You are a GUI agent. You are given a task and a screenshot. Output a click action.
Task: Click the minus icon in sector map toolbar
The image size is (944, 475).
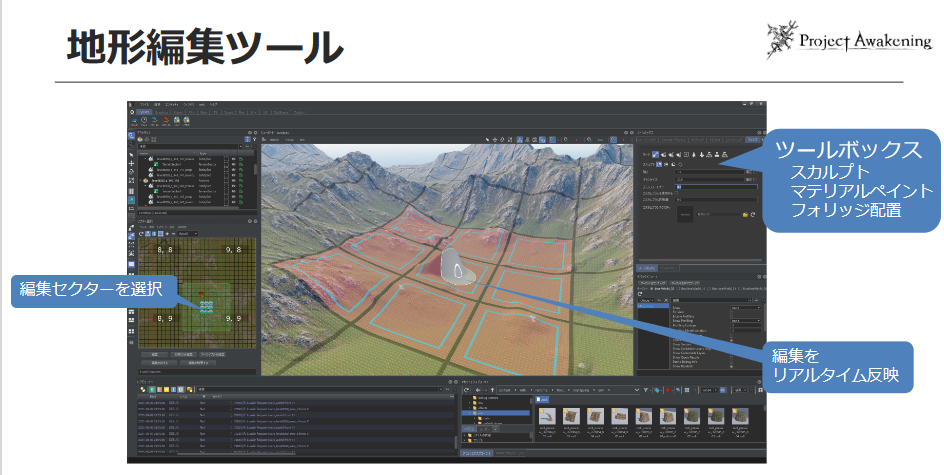(x=173, y=234)
